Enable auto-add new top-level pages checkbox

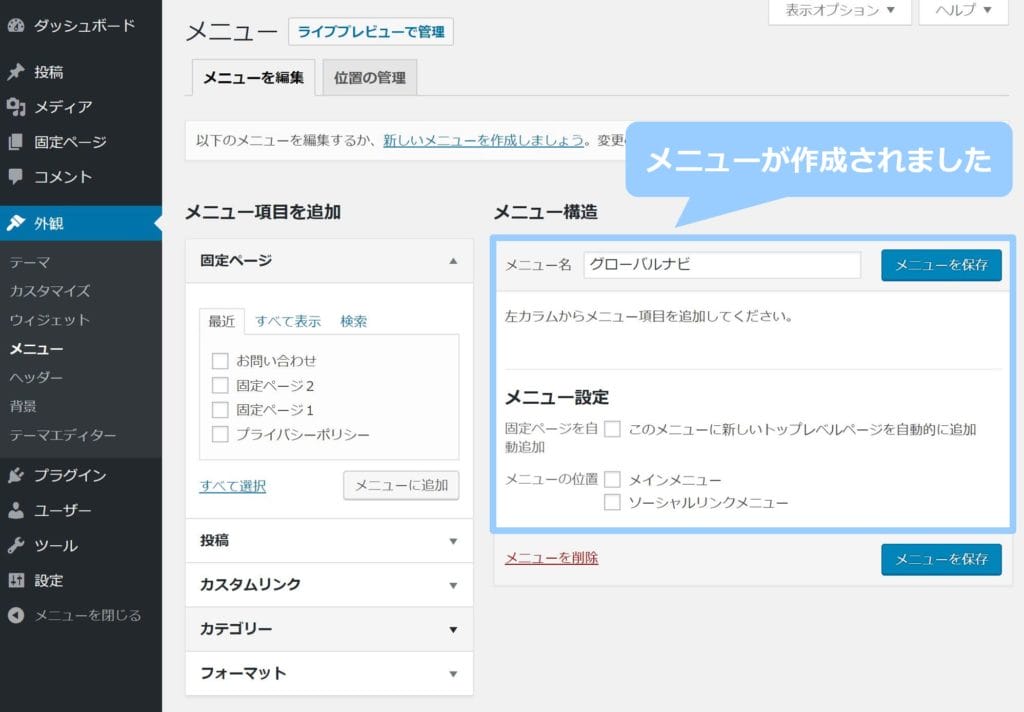coord(612,429)
